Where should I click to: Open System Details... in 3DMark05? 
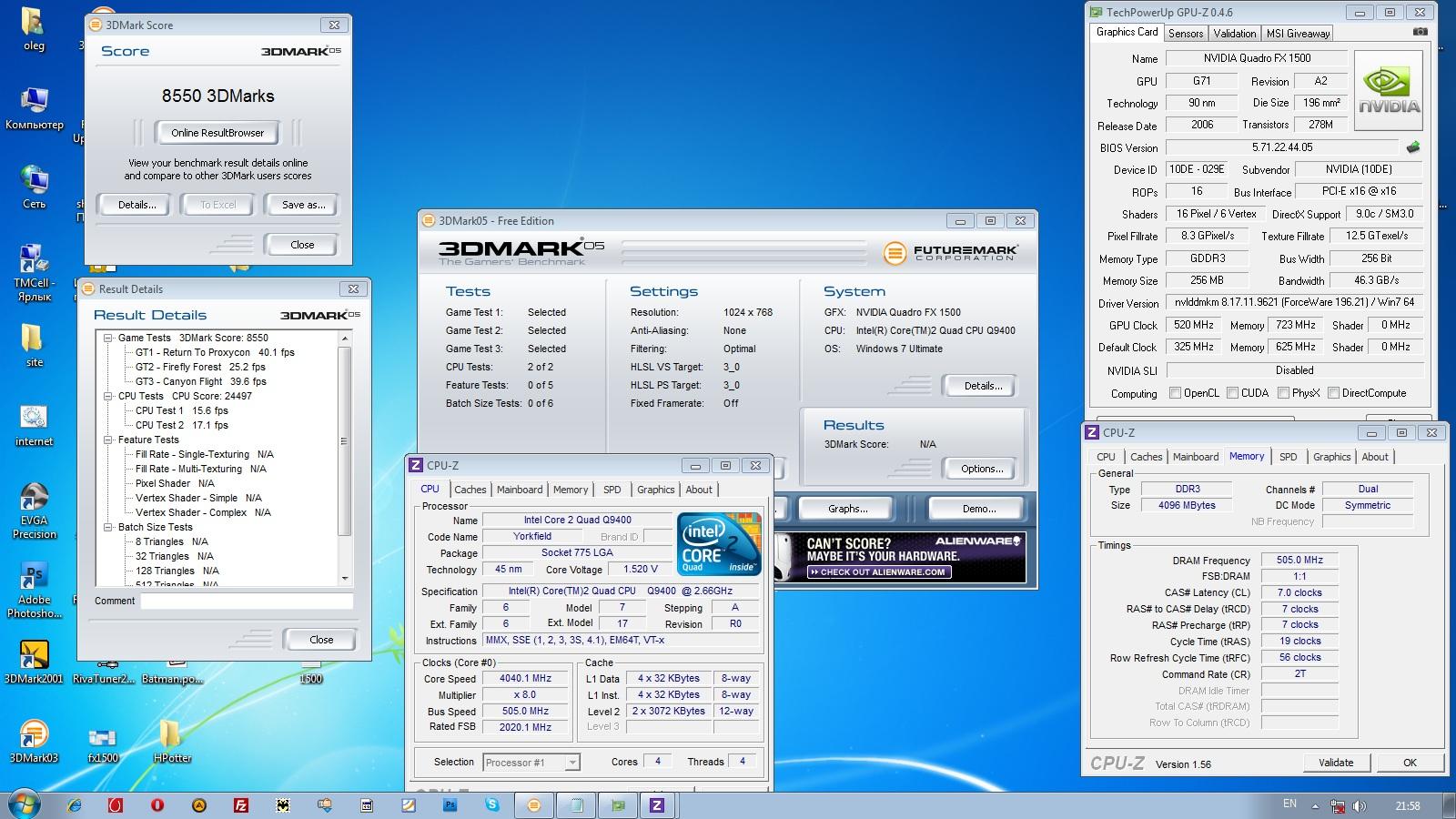(x=983, y=386)
